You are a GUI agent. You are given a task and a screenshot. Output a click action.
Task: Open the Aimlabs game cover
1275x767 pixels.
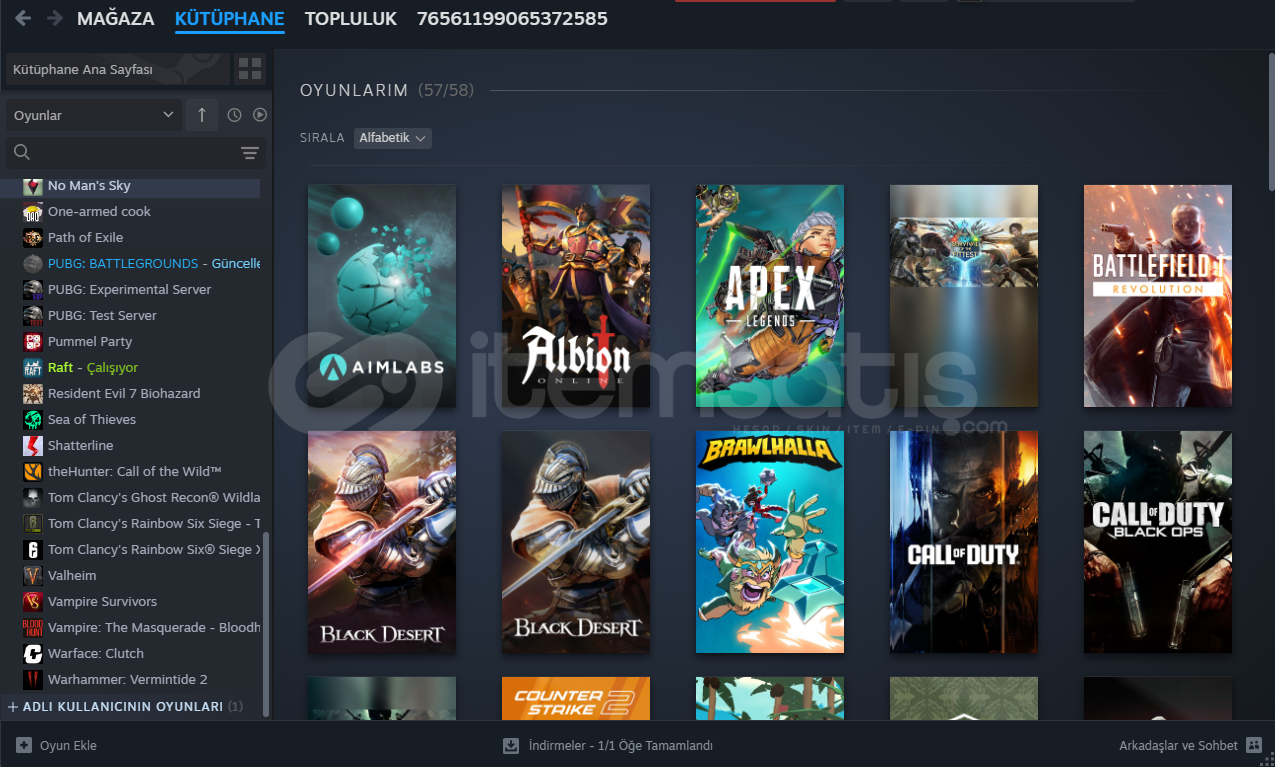pos(382,296)
